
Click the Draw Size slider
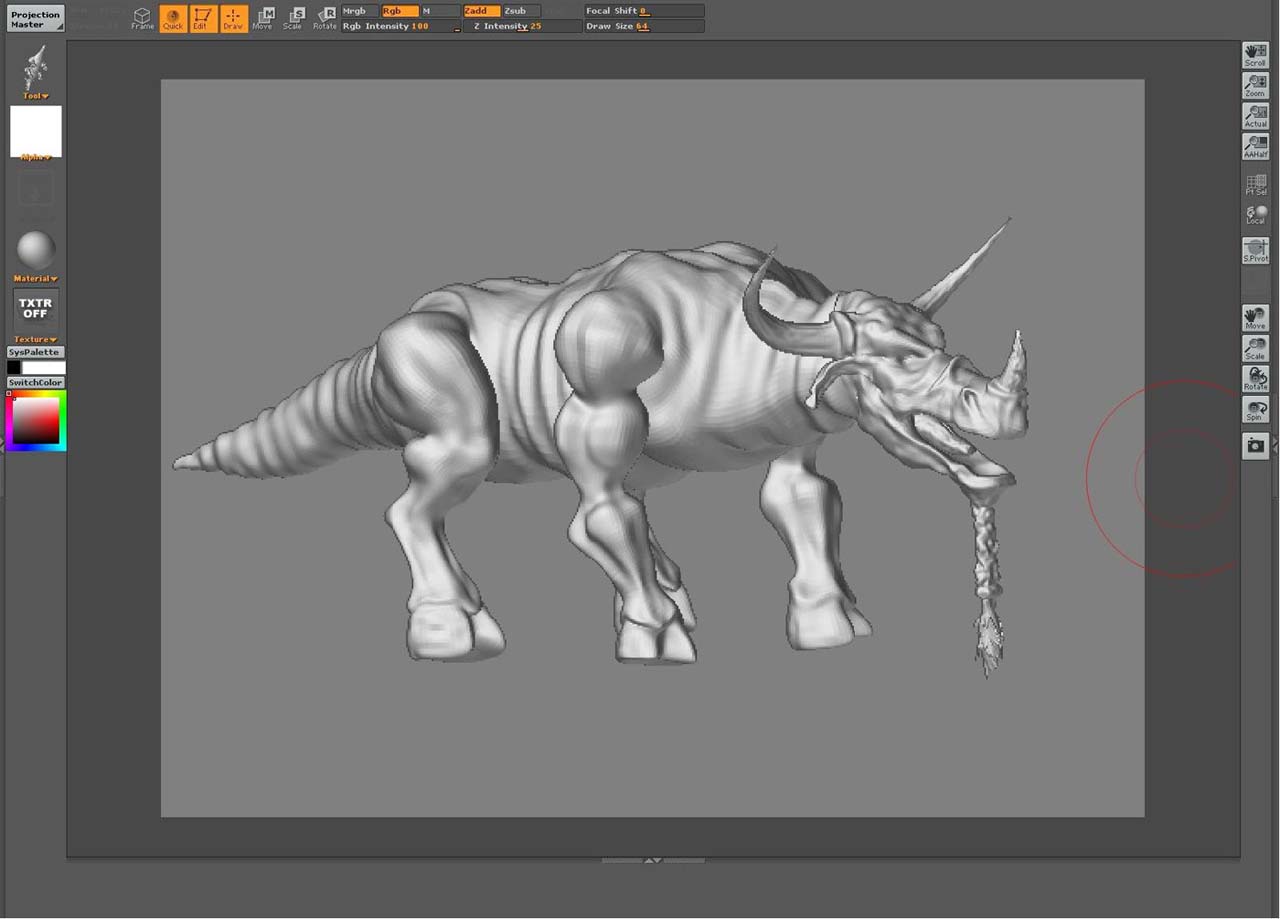644,26
